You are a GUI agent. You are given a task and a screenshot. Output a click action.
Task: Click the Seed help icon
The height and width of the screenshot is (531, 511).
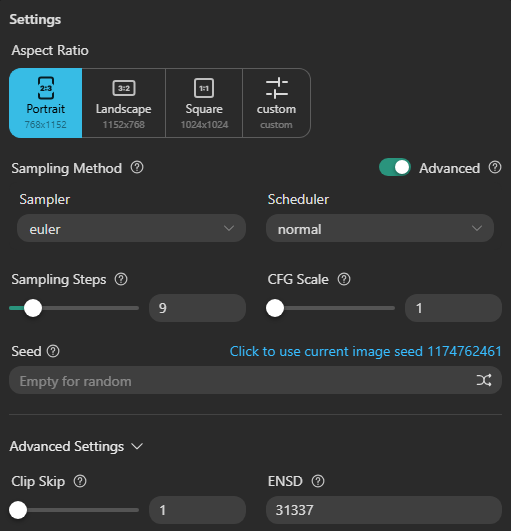53,351
